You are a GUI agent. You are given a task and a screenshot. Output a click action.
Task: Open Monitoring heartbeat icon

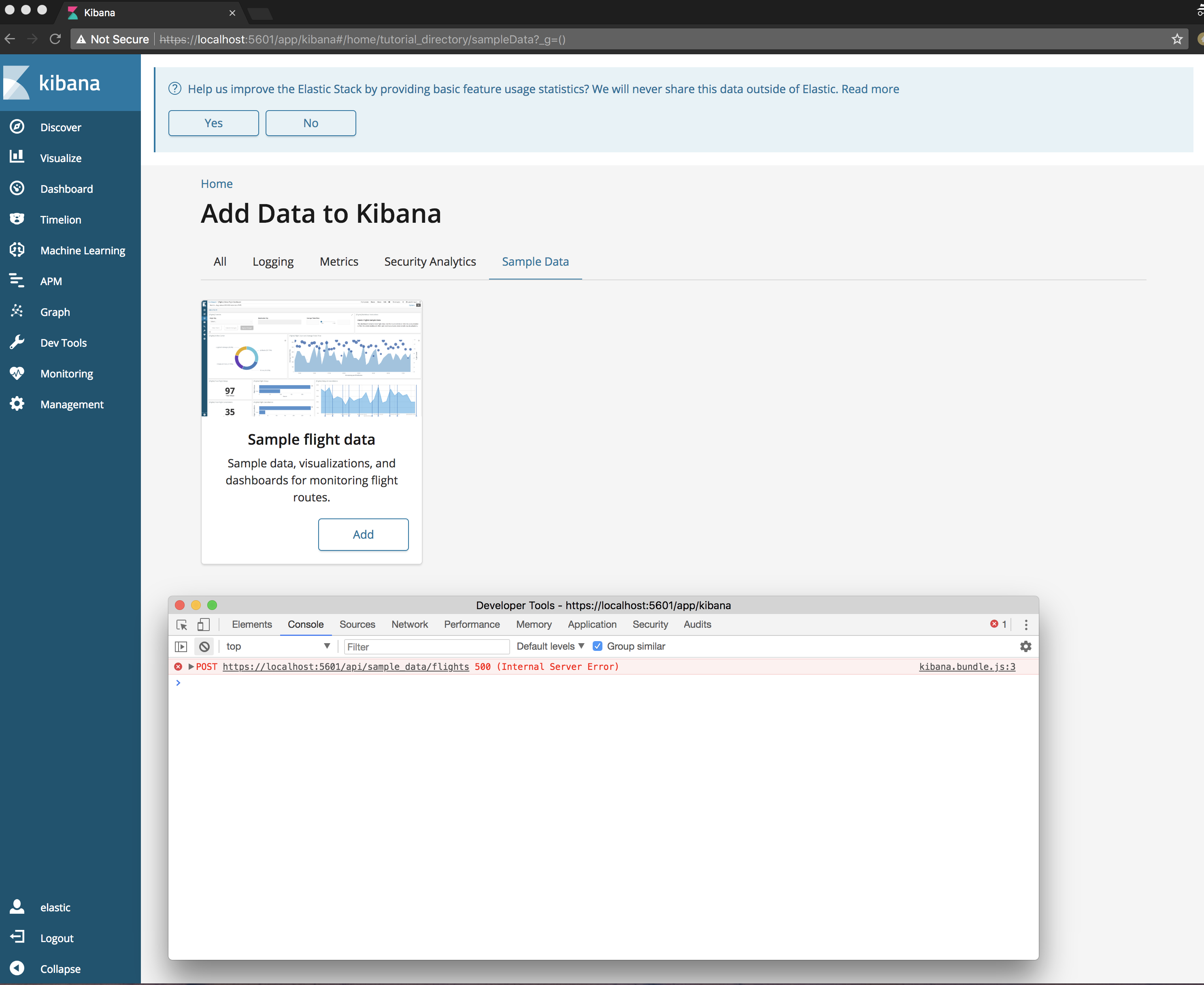[17, 373]
